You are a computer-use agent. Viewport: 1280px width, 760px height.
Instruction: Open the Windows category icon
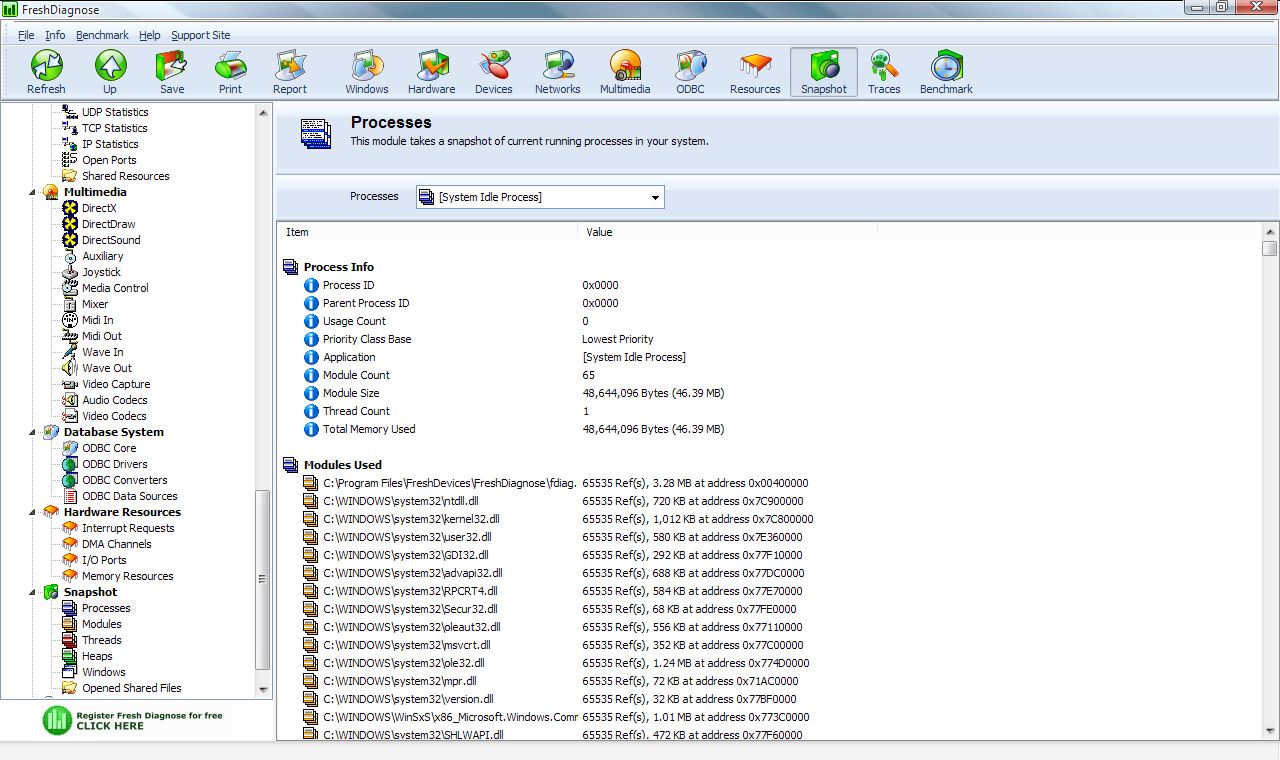pos(367,72)
